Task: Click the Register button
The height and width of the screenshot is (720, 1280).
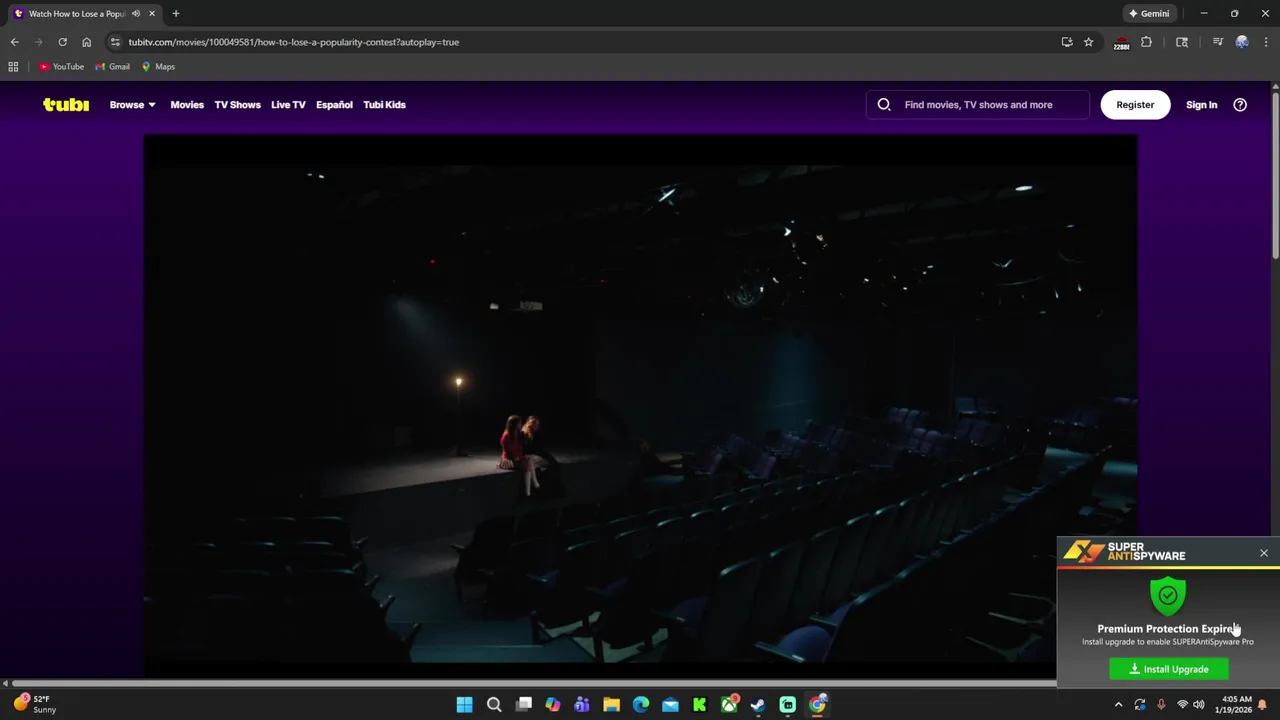Action: click(1135, 105)
